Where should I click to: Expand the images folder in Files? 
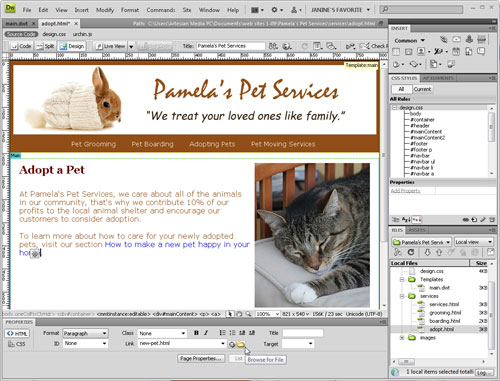point(402,338)
